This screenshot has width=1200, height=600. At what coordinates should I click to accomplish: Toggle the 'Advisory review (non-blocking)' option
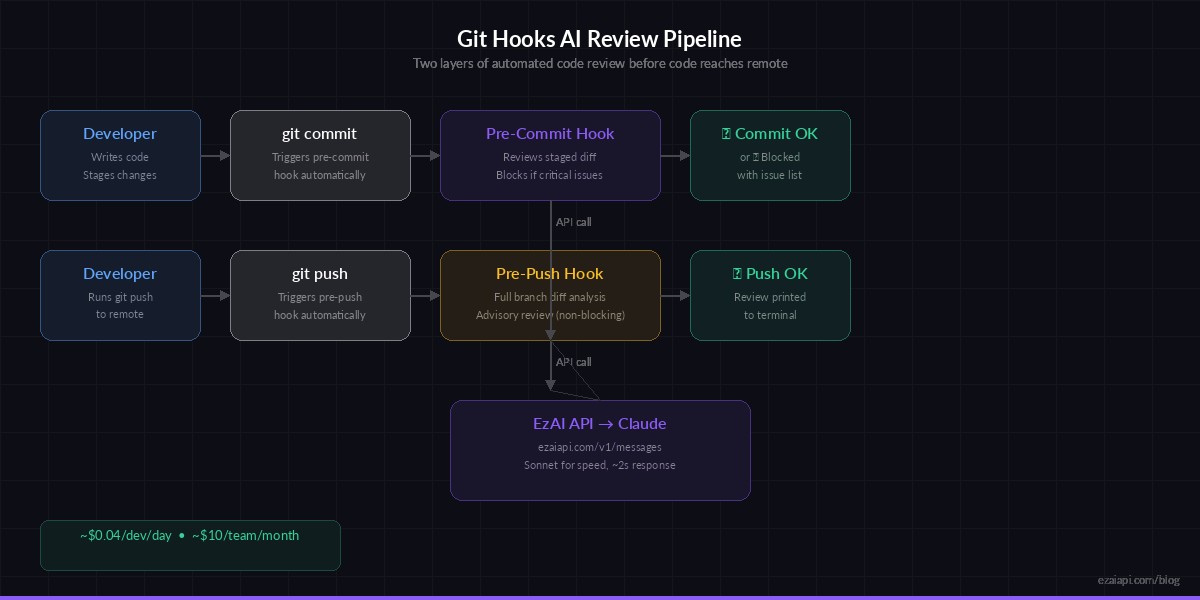(x=550, y=315)
